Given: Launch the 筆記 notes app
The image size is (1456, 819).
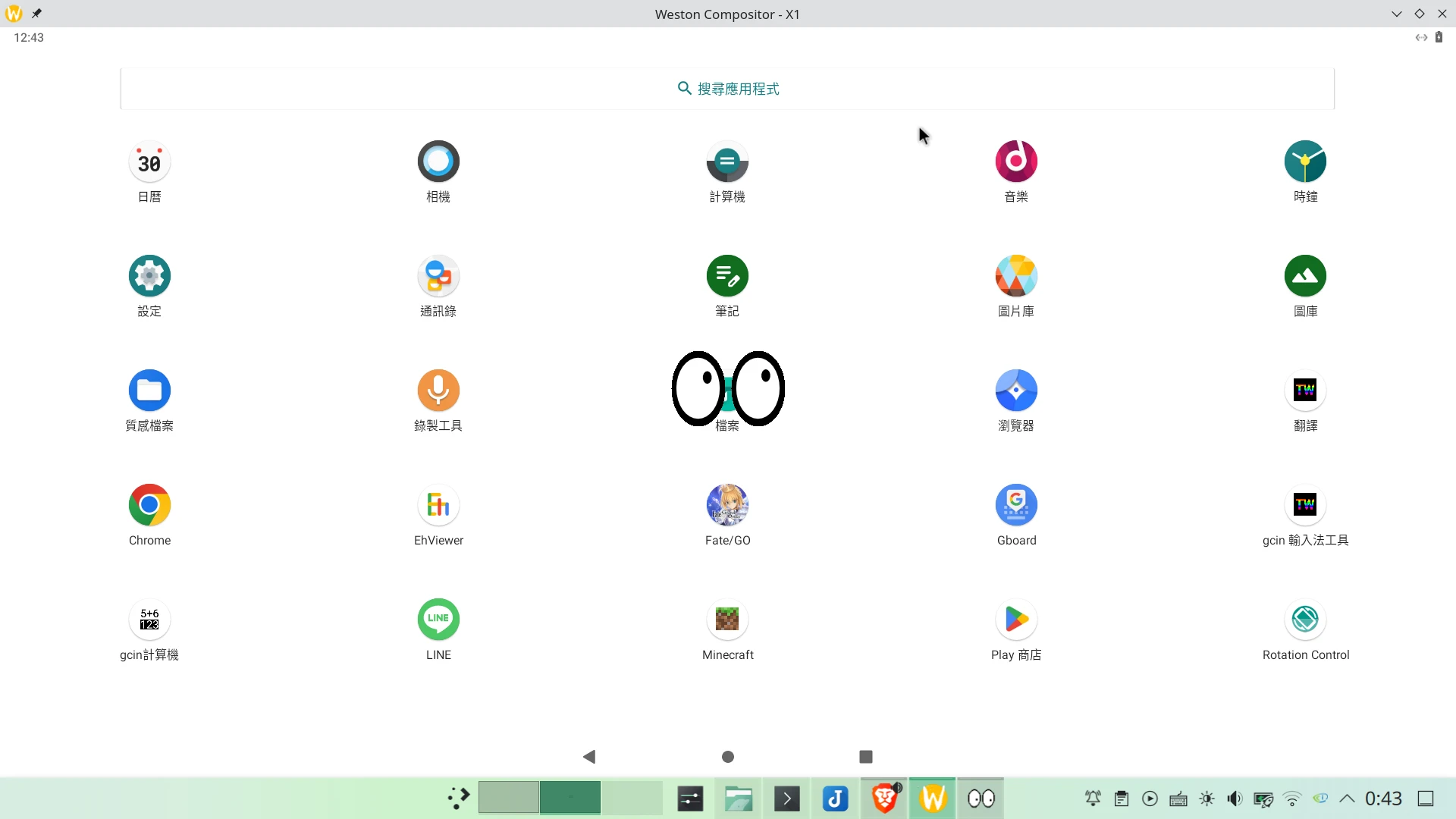Looking at the screenshot, I should [727, 276].
